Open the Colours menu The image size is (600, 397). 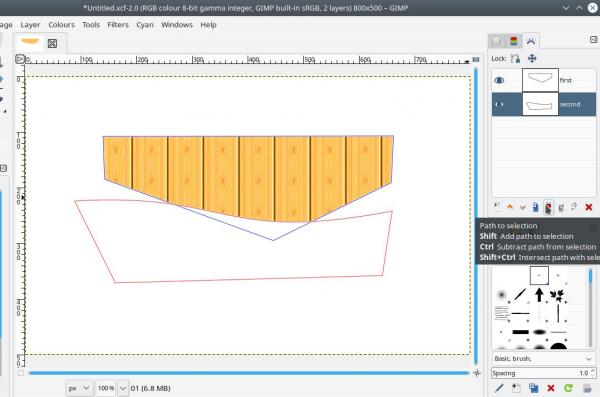click(x=61, y=25)
